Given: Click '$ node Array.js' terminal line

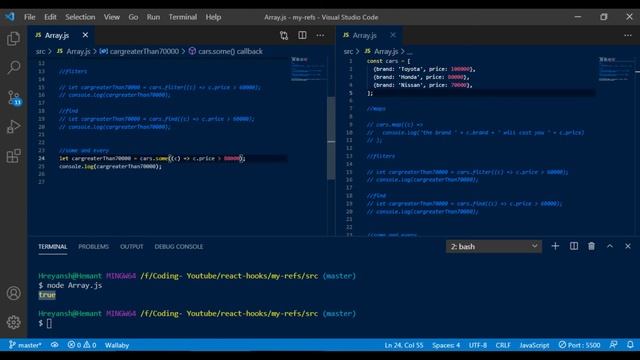Looking at the screenshot, I should click(70, 285).
